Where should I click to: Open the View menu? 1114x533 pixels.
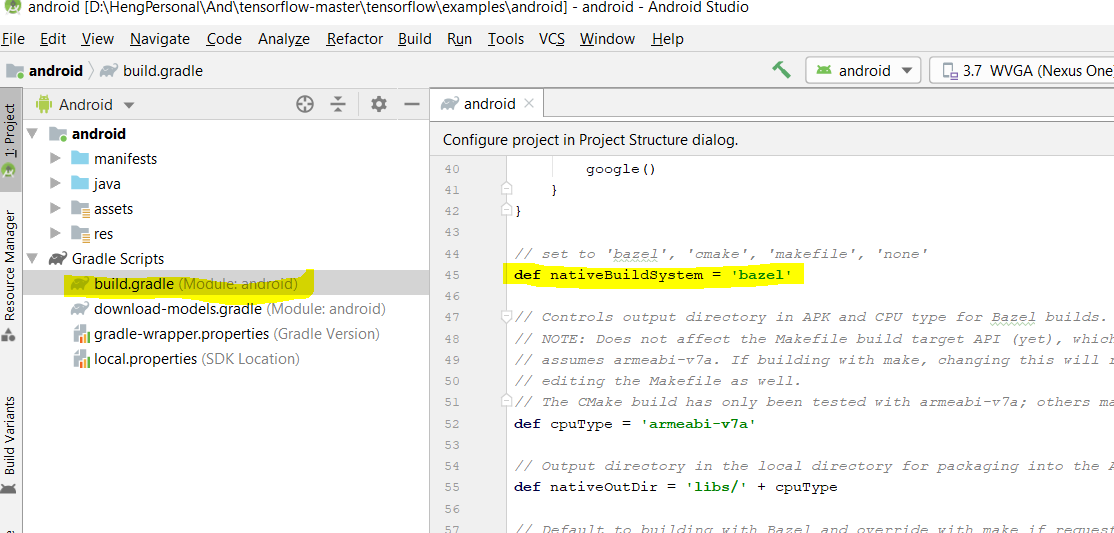[97, 39]
